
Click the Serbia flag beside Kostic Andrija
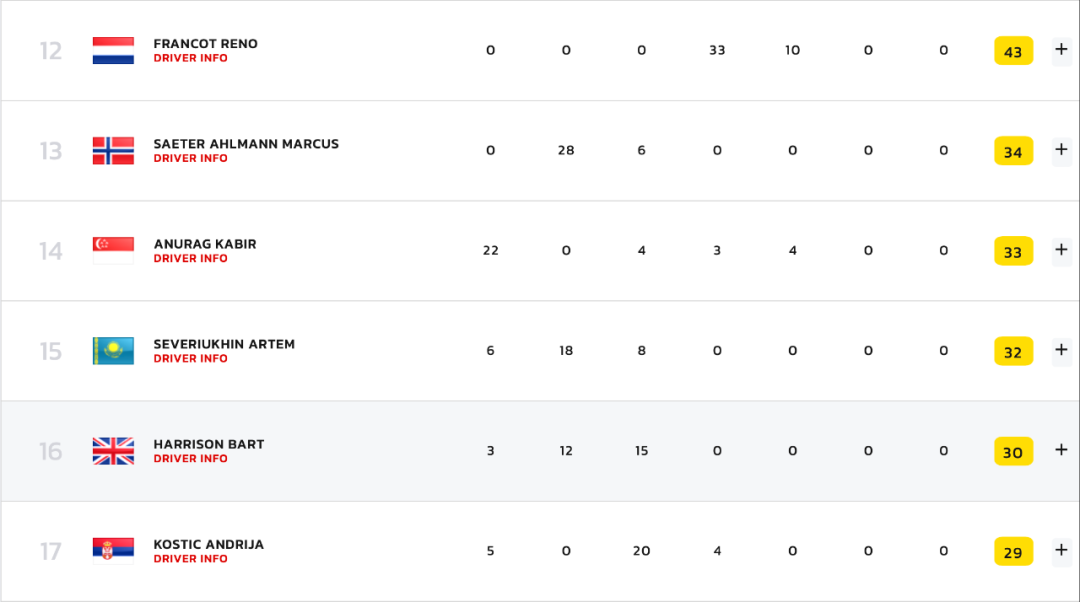113,551
